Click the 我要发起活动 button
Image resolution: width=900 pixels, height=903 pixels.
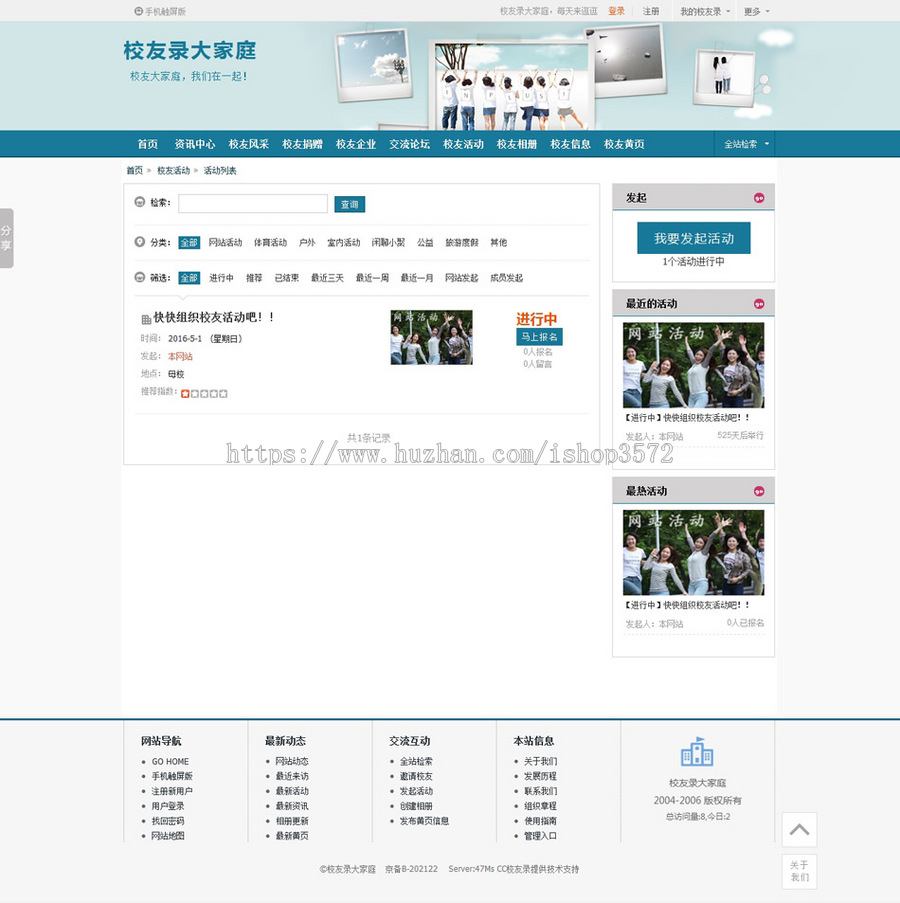693,239
